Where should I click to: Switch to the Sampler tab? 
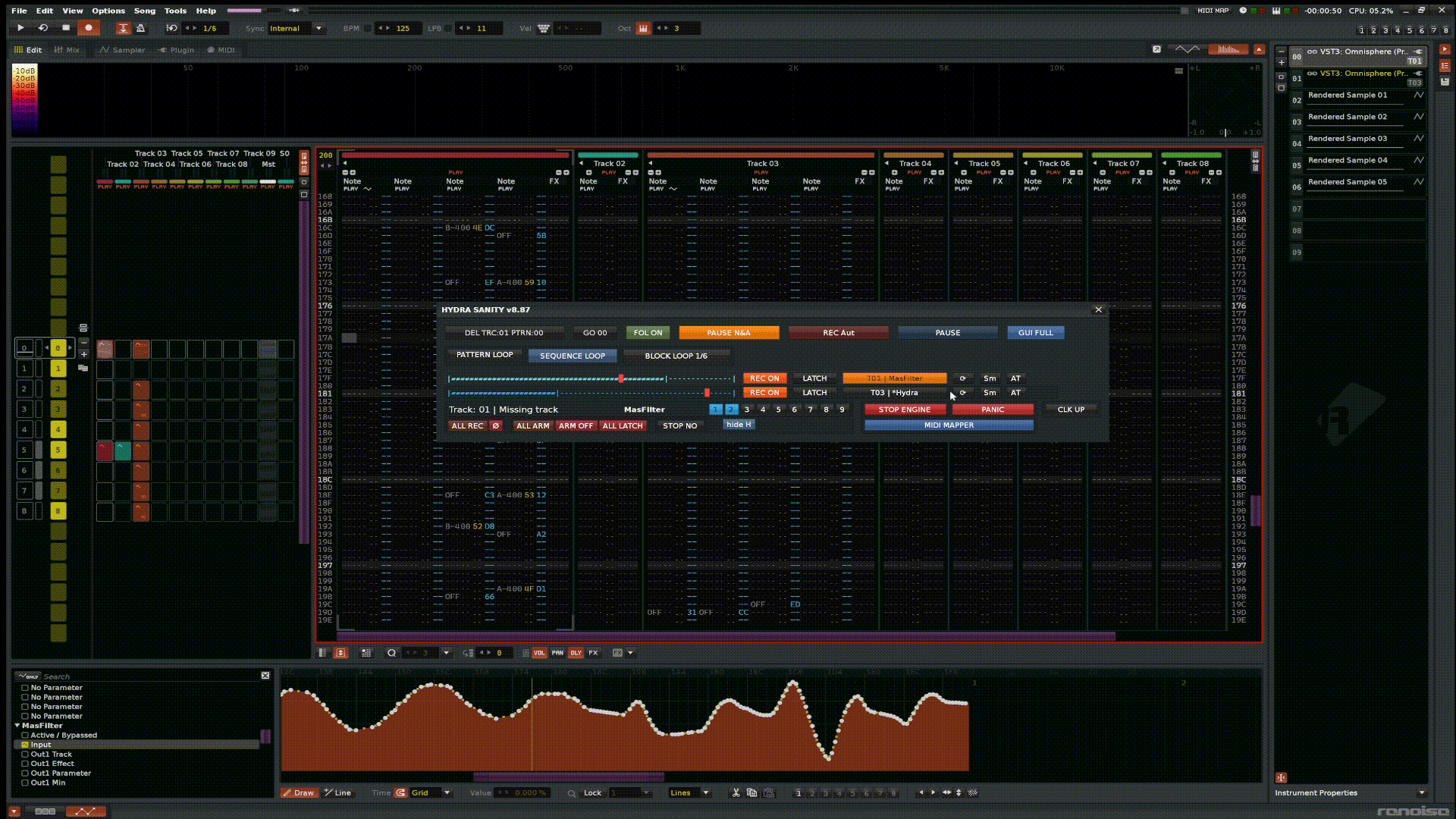[x=122, y=50]
